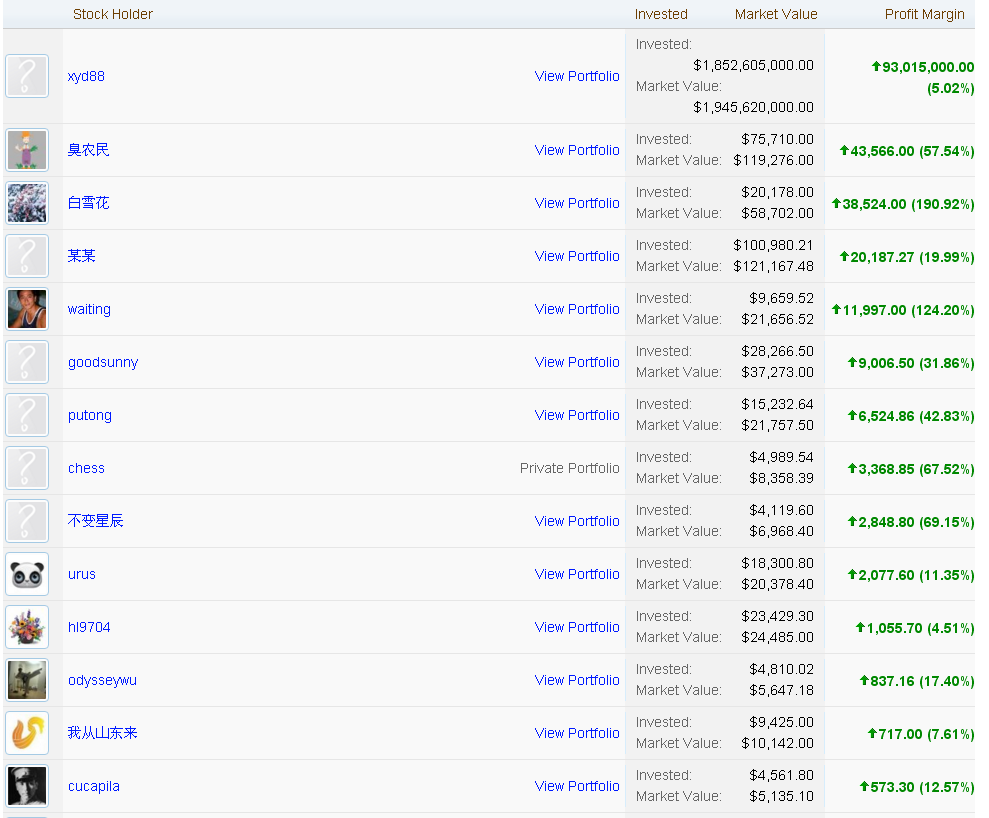Click the Stock Holder column header
The image size is (989, 818).
113,14
